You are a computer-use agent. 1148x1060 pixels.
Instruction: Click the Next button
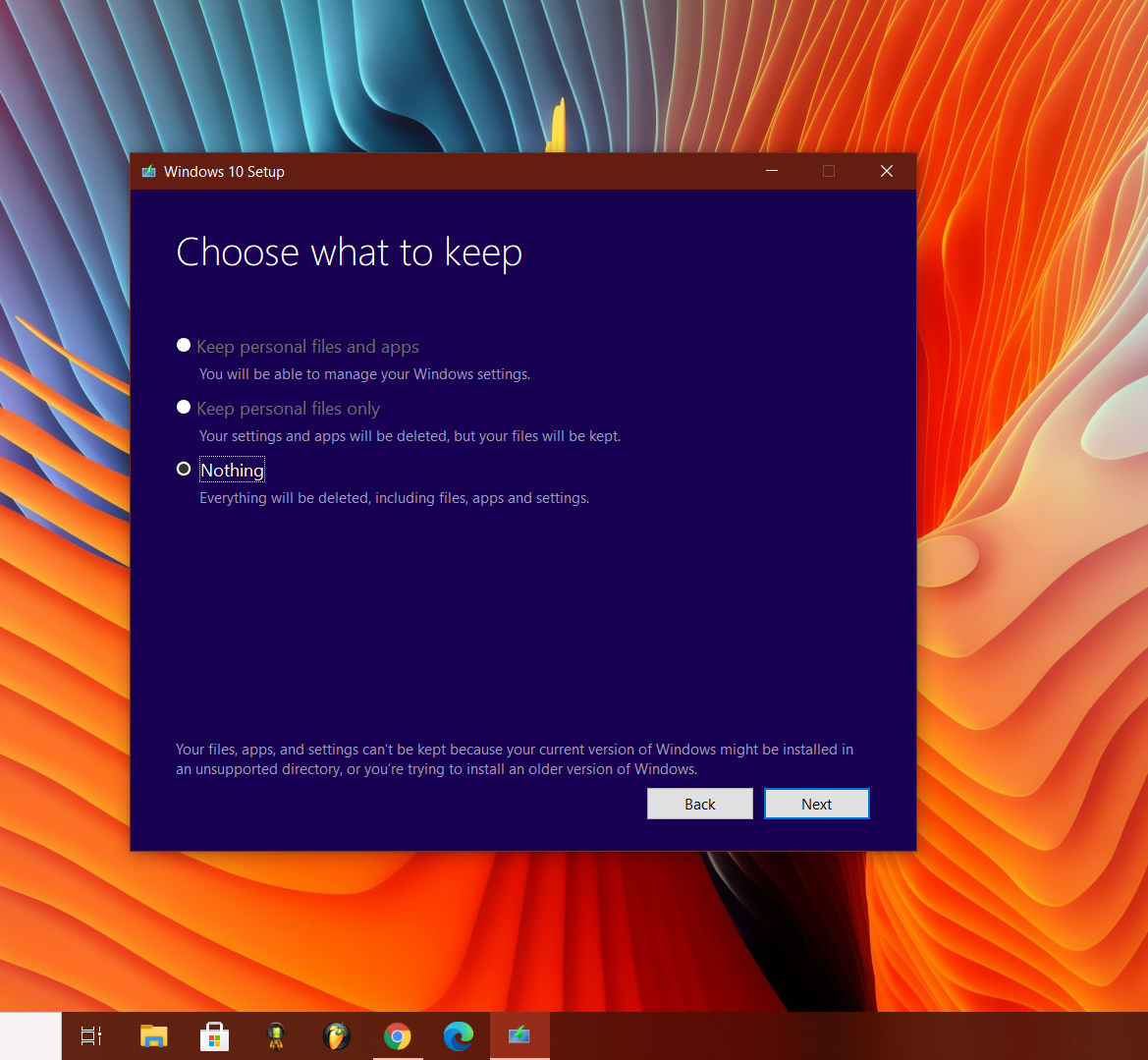816,804
